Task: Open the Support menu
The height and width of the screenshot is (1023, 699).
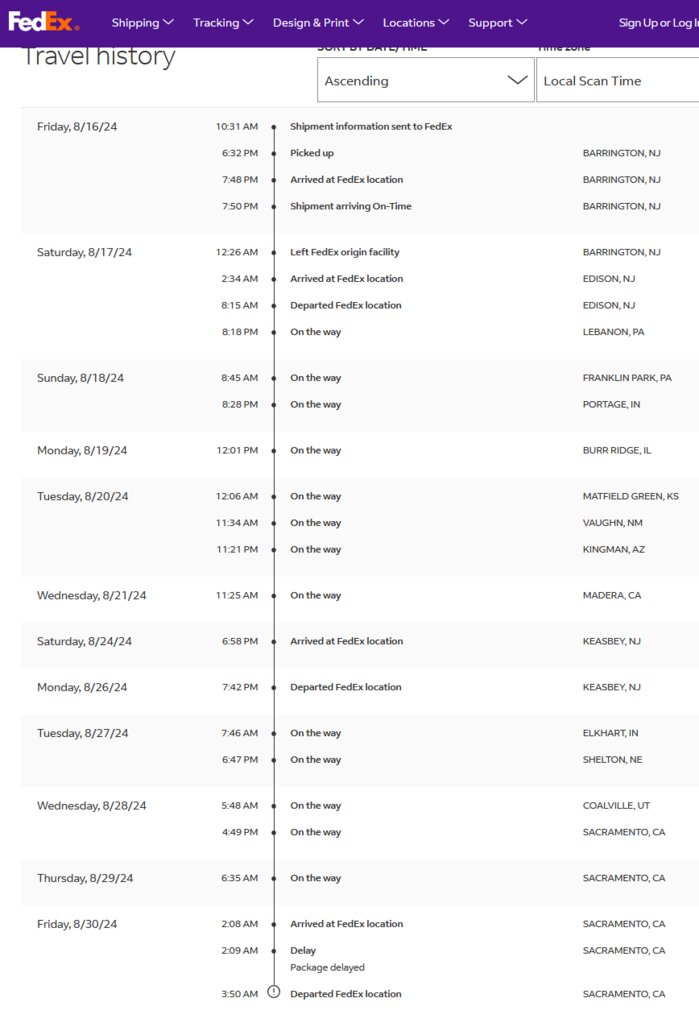Action: (x=497, y=22)
